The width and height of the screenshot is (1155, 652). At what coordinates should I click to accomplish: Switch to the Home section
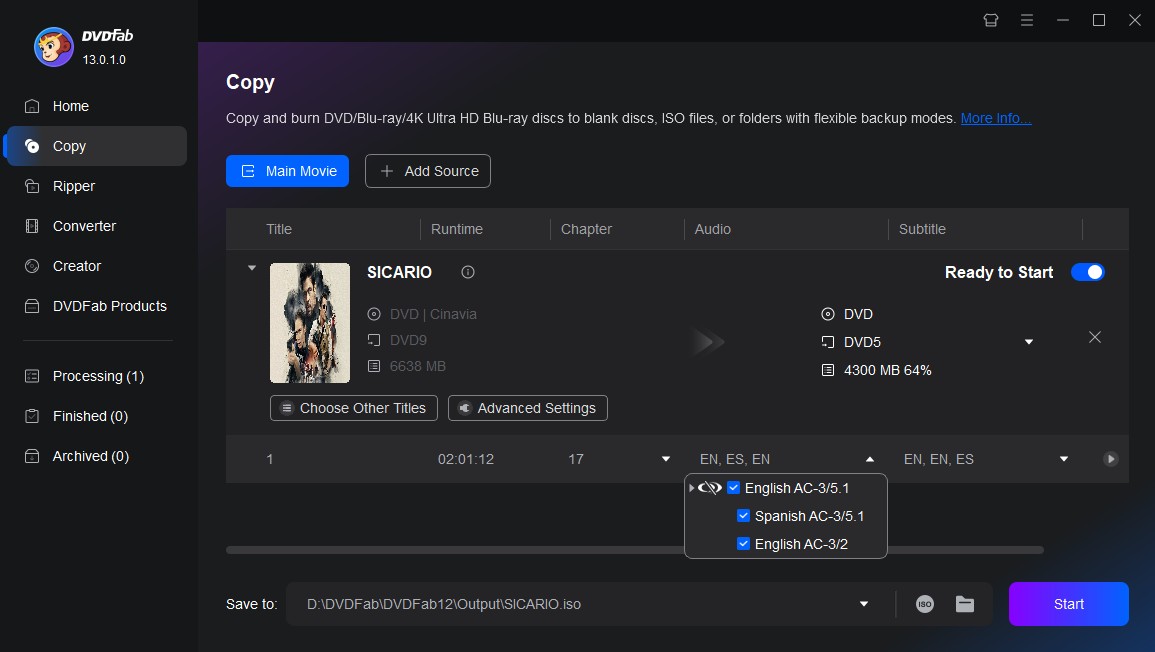click(70, 106)
